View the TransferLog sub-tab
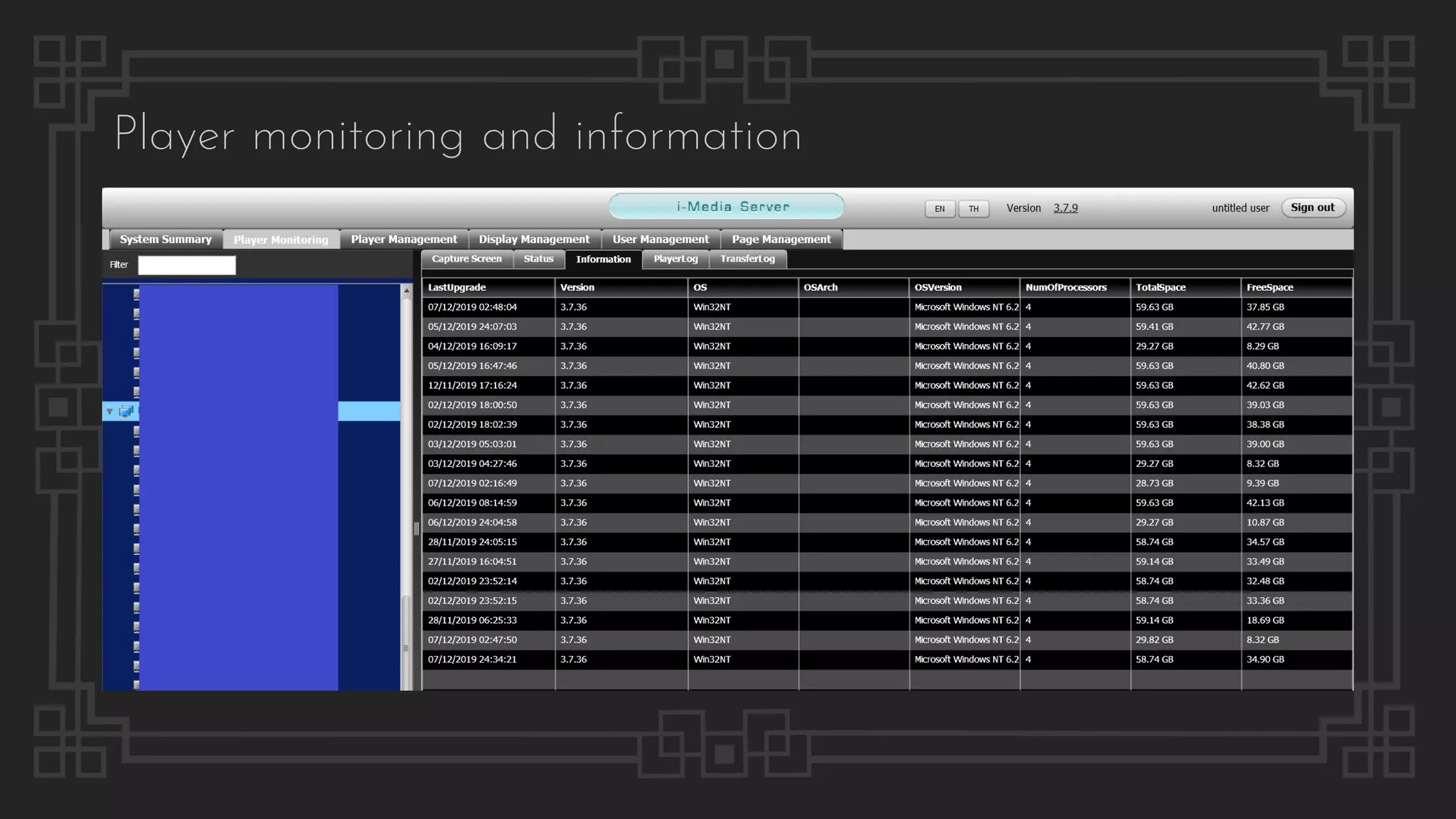Screen dimensions: 1456x819 tap(747, 259)
